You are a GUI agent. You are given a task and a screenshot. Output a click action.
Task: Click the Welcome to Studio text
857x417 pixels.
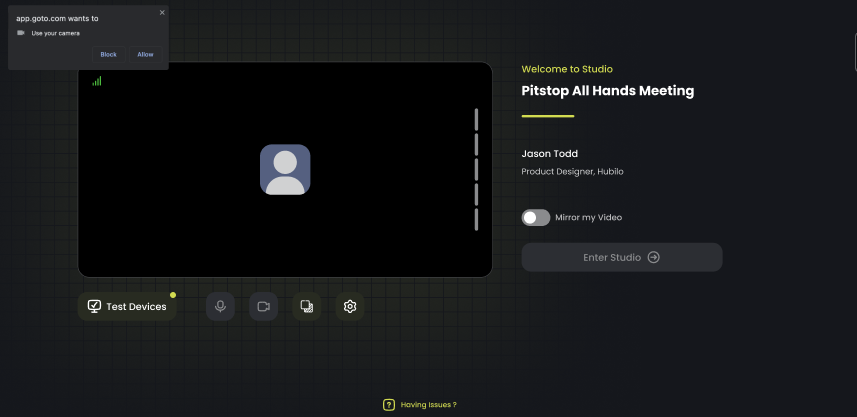click(567, 69)
